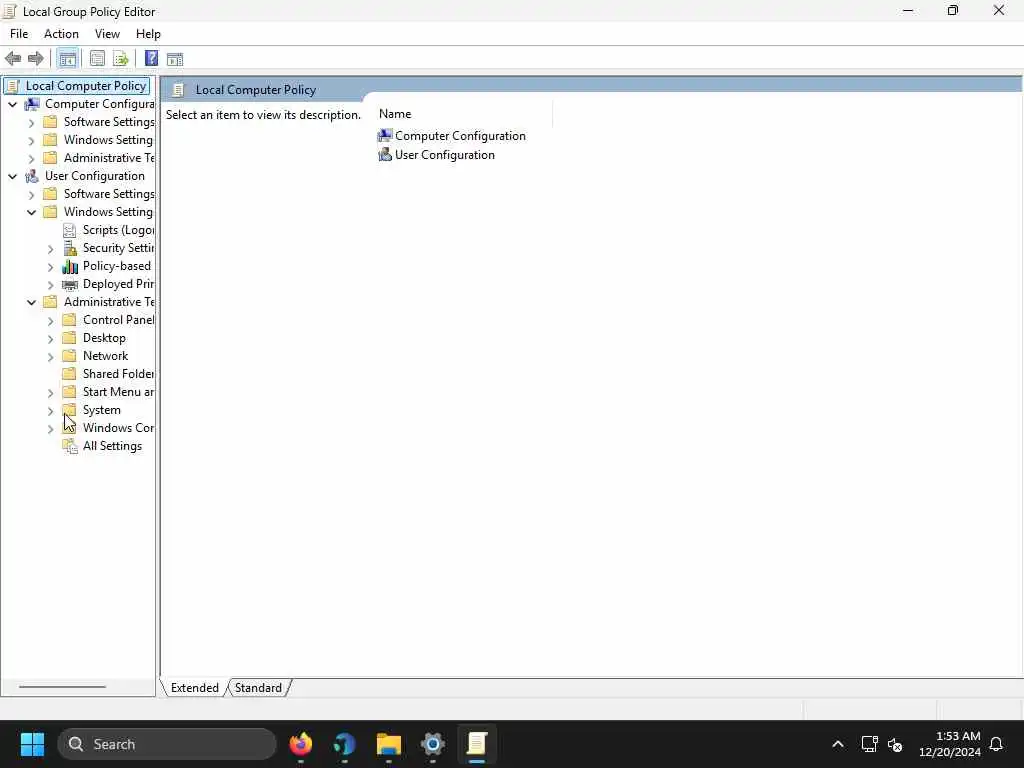Click the taskbar Search box
The image size is (1024, 768).
click(x=167, y=744)
